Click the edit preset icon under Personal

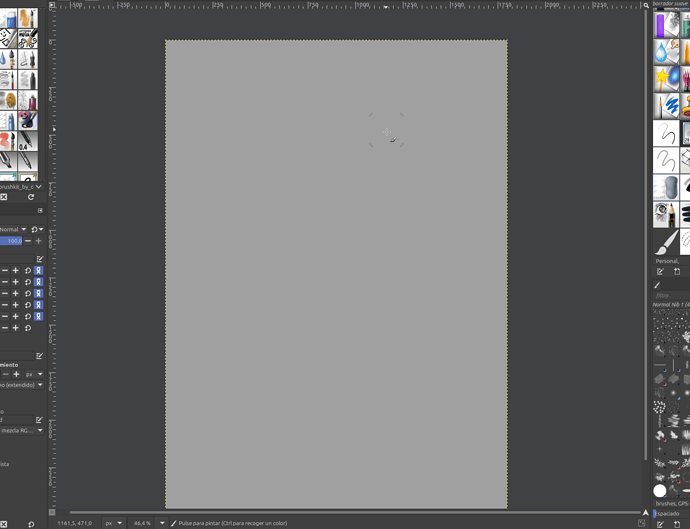(x=660, y=272)
